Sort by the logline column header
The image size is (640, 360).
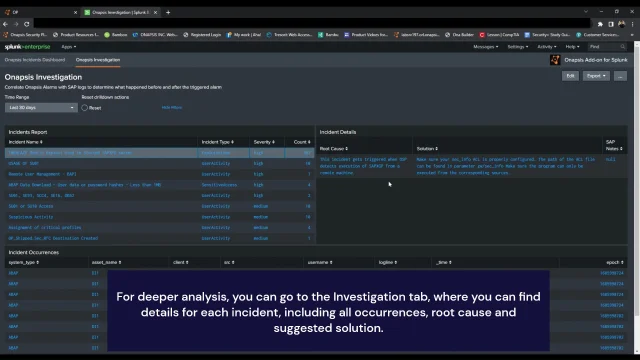387,262
